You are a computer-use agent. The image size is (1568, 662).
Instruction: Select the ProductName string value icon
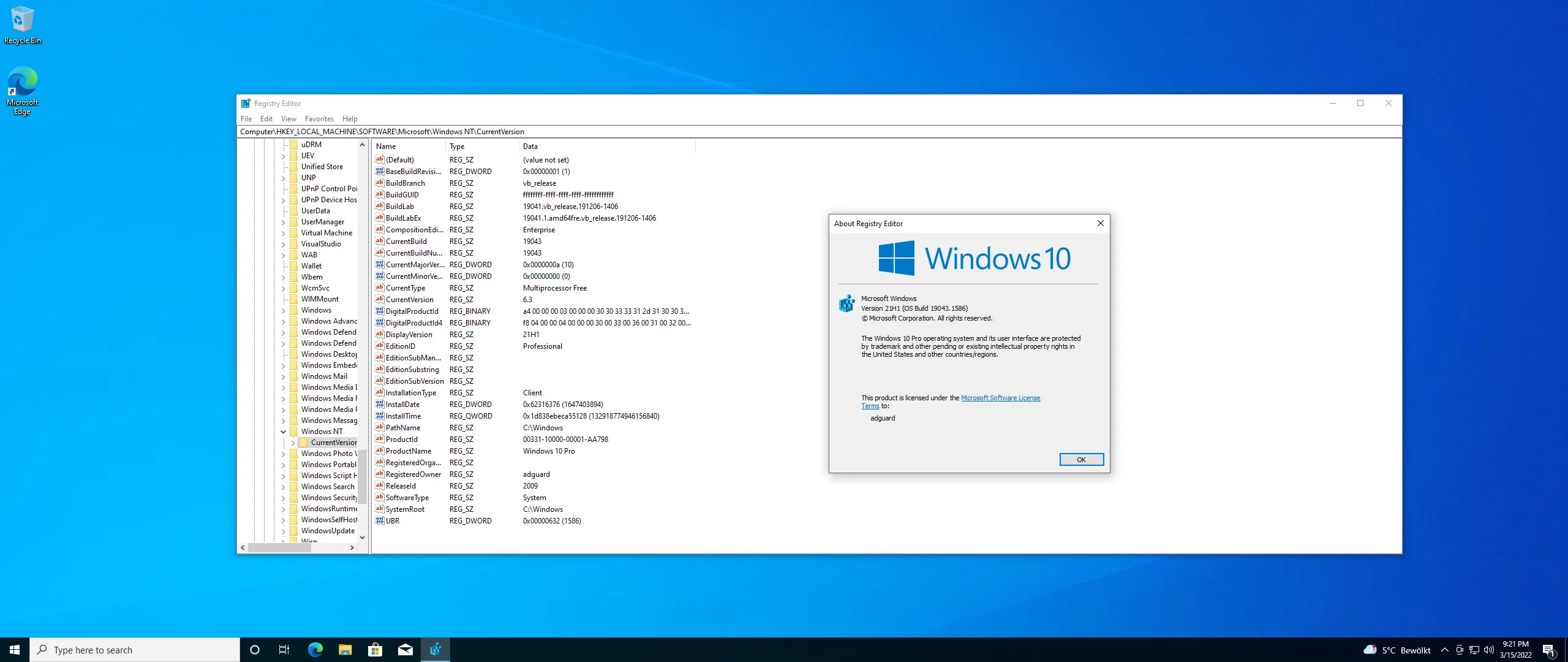click(x=380, y=451)
